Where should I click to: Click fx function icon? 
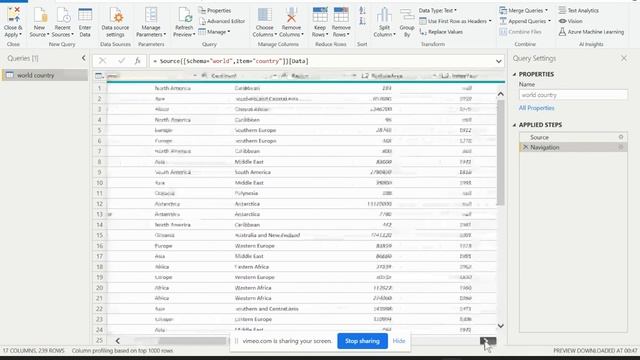point(138,61)
